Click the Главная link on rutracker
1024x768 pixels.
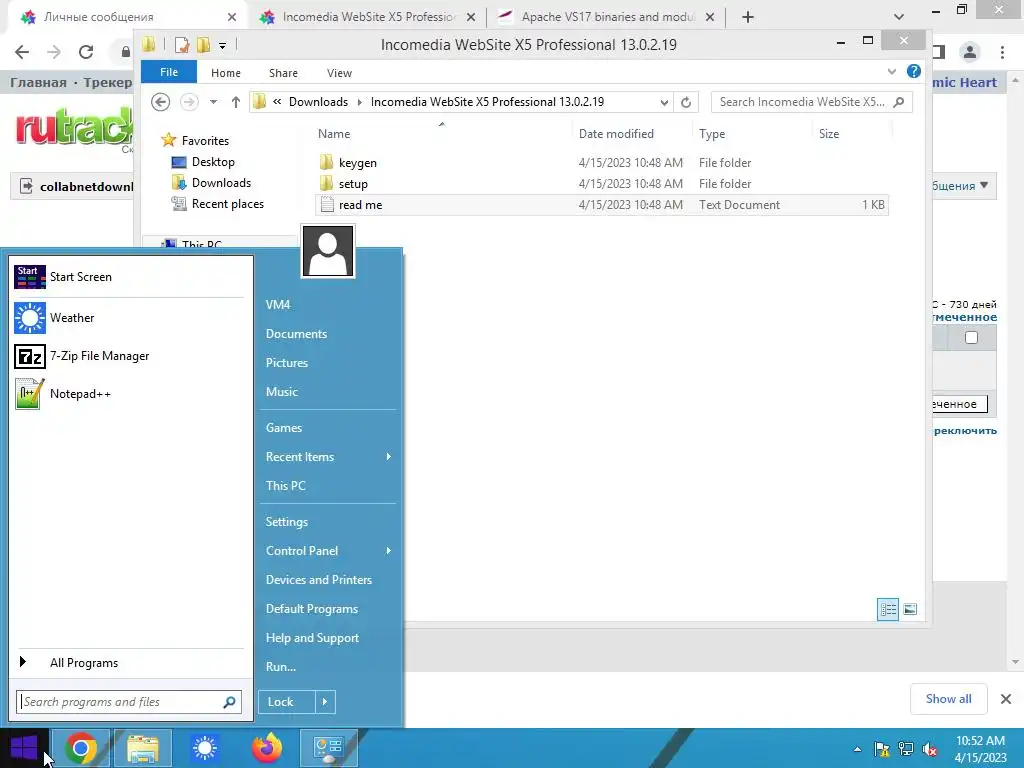click(38, 82)
